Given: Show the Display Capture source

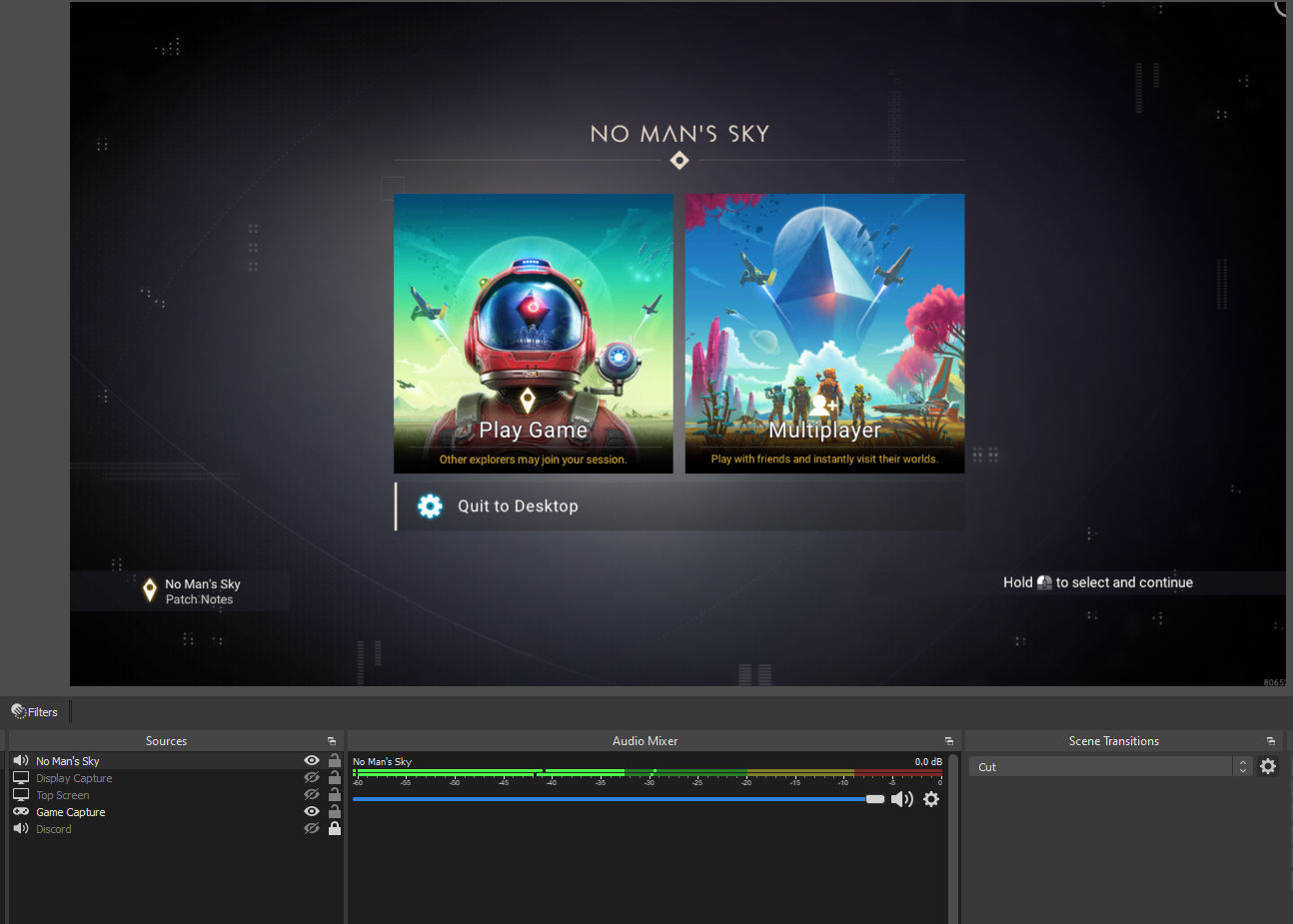Looking at the screenshot, I should pos(312,777).
